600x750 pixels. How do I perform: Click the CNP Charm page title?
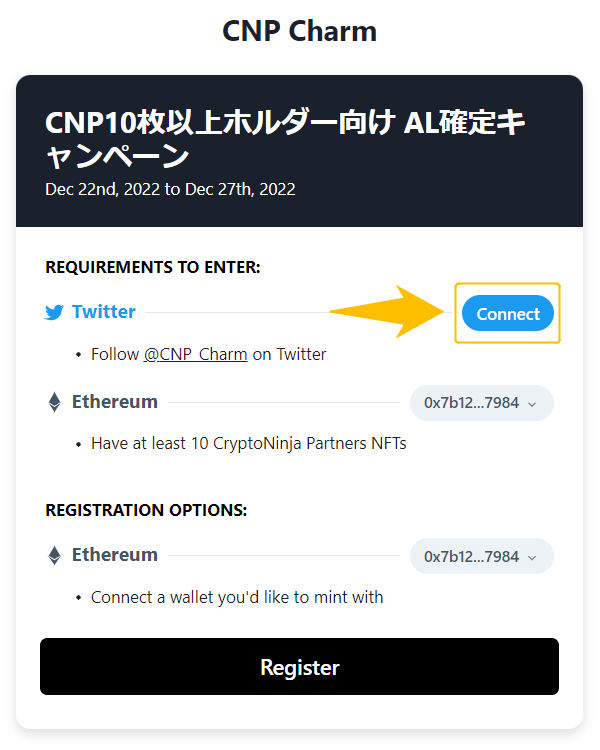coord(300,32)
